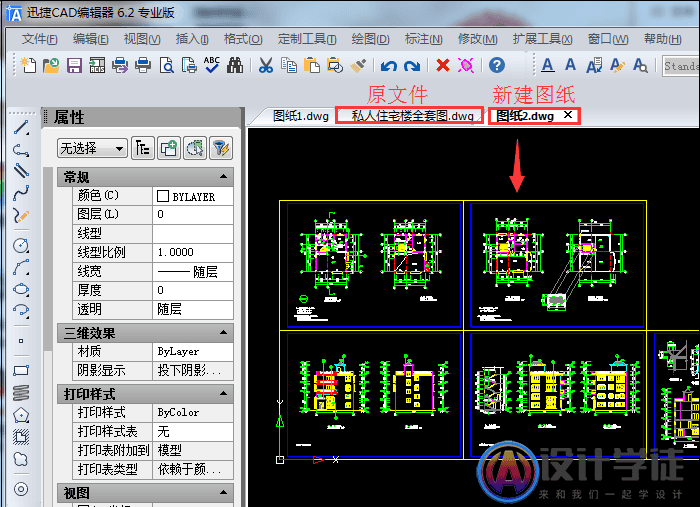This screenshot has height=507, width=700.
Task: Open the 帮助(H) menu
Action: [662, 39]
